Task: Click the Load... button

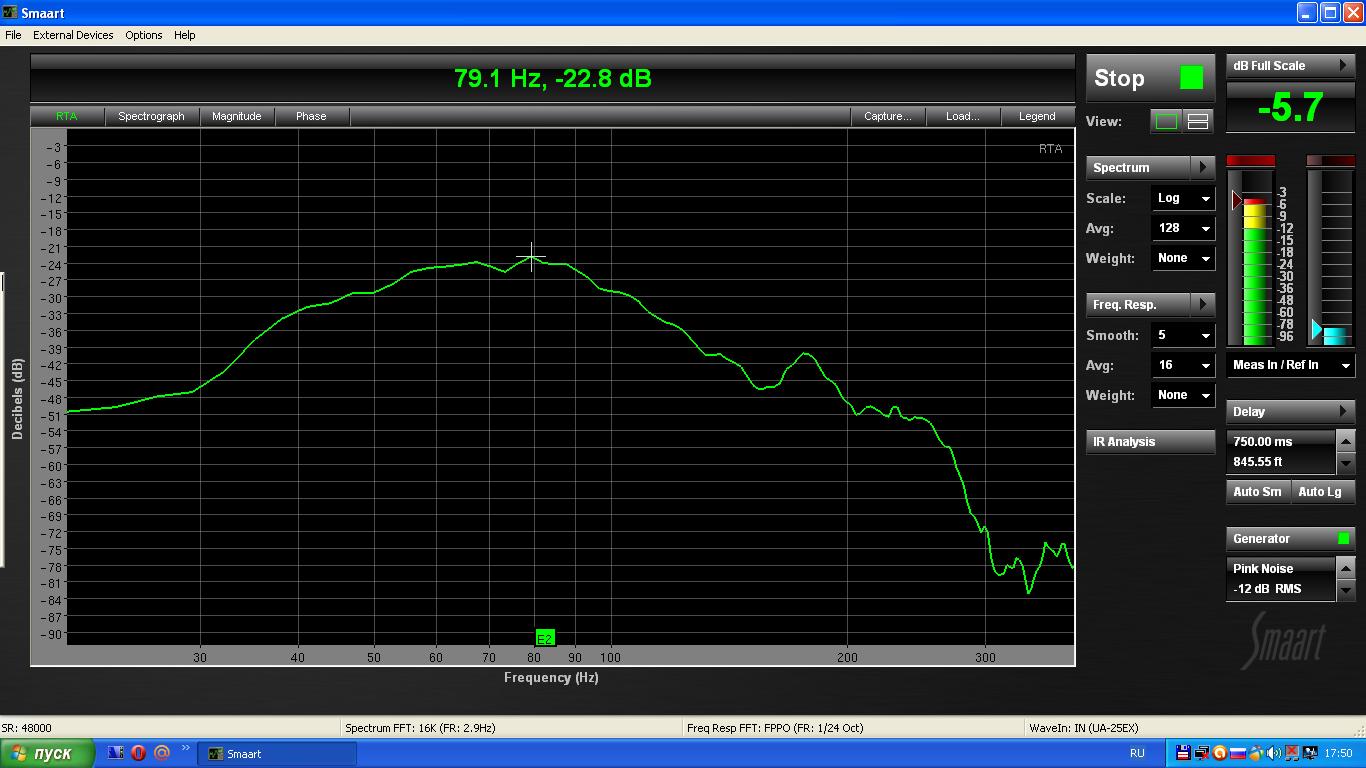Action: [962, 116]
